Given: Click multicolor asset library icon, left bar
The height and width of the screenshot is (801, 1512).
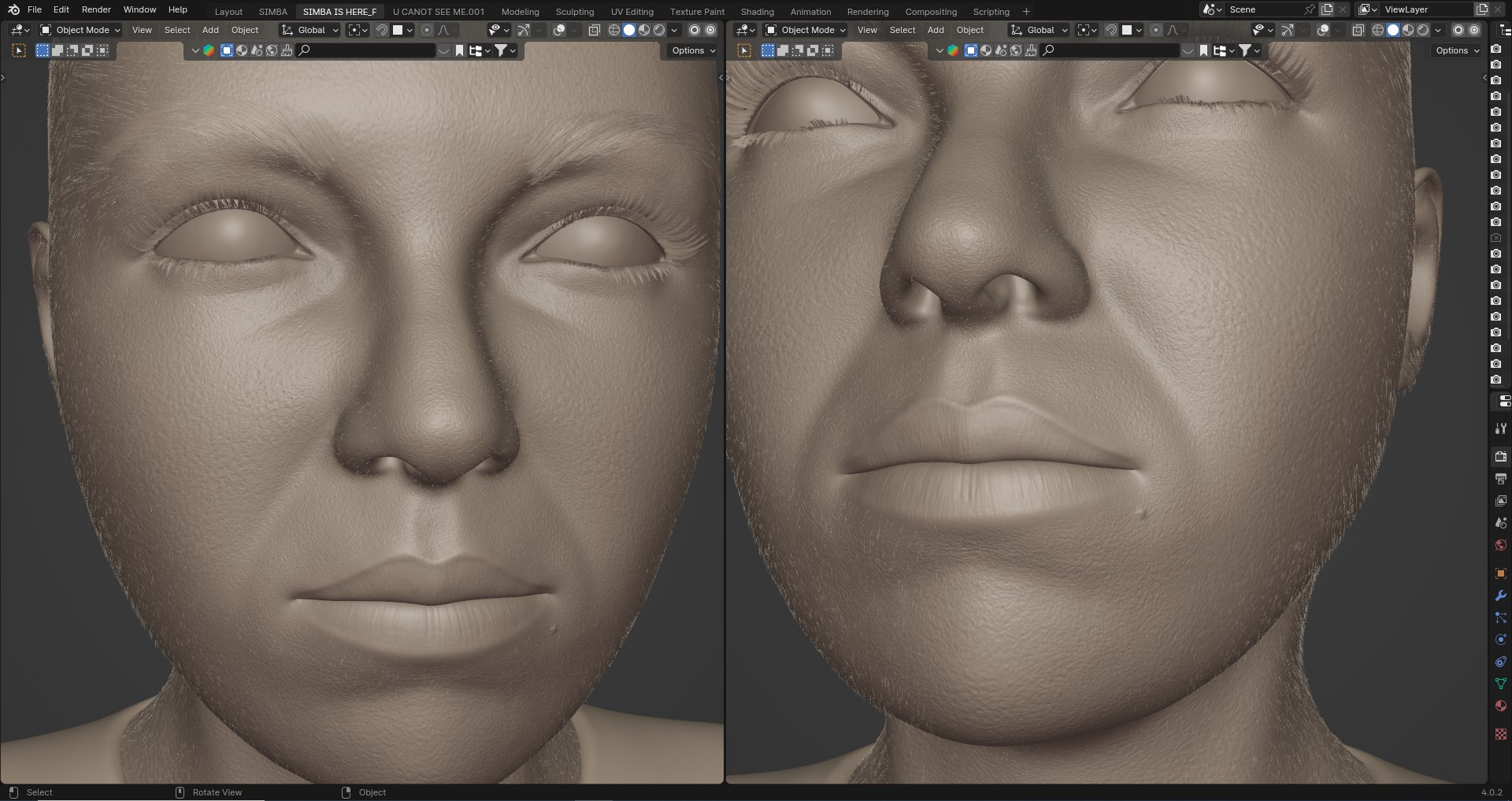Looking at the screenshot, I should click(x=209, y=50).
